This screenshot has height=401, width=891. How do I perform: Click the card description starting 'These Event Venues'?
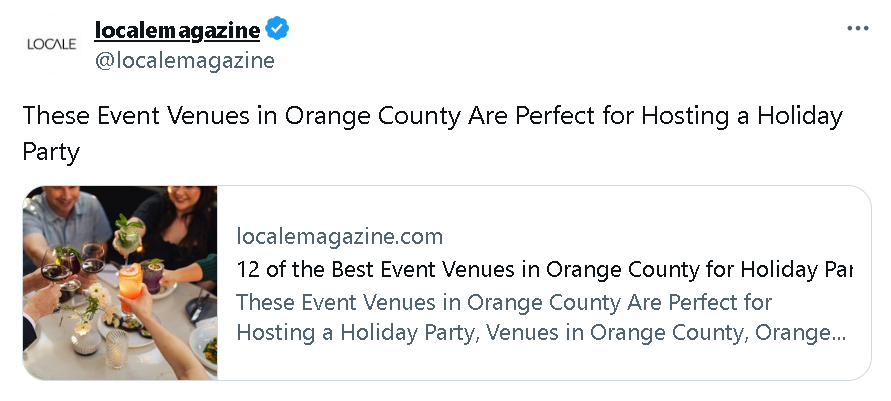pyautogui.click(x=504, y=302)
